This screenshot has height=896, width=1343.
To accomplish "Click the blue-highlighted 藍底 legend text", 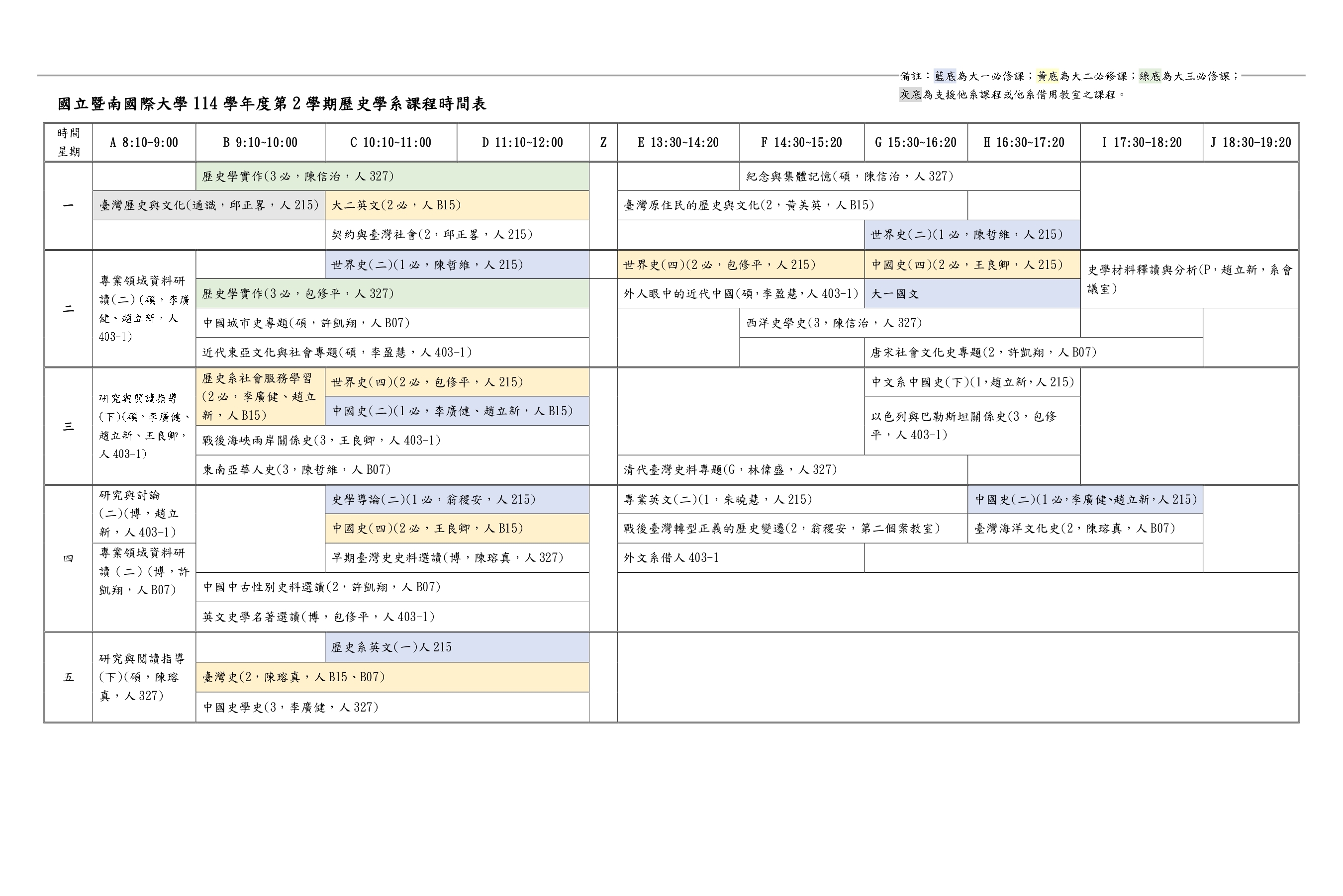I will click(x=945, y=76).
